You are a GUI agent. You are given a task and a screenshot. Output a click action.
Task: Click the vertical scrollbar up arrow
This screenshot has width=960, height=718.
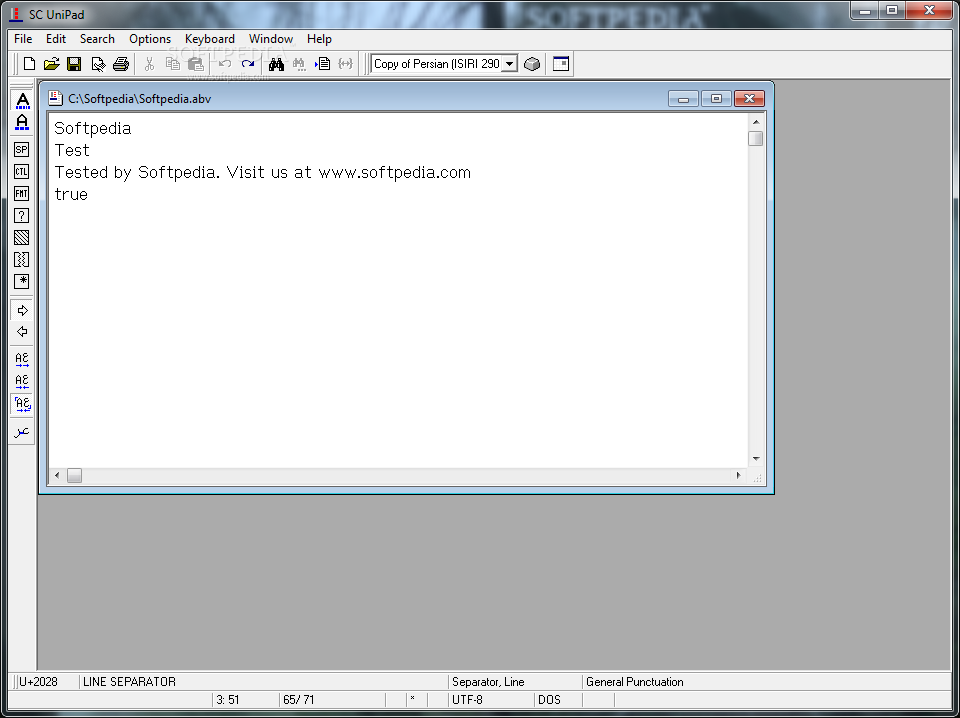point(756,122)
